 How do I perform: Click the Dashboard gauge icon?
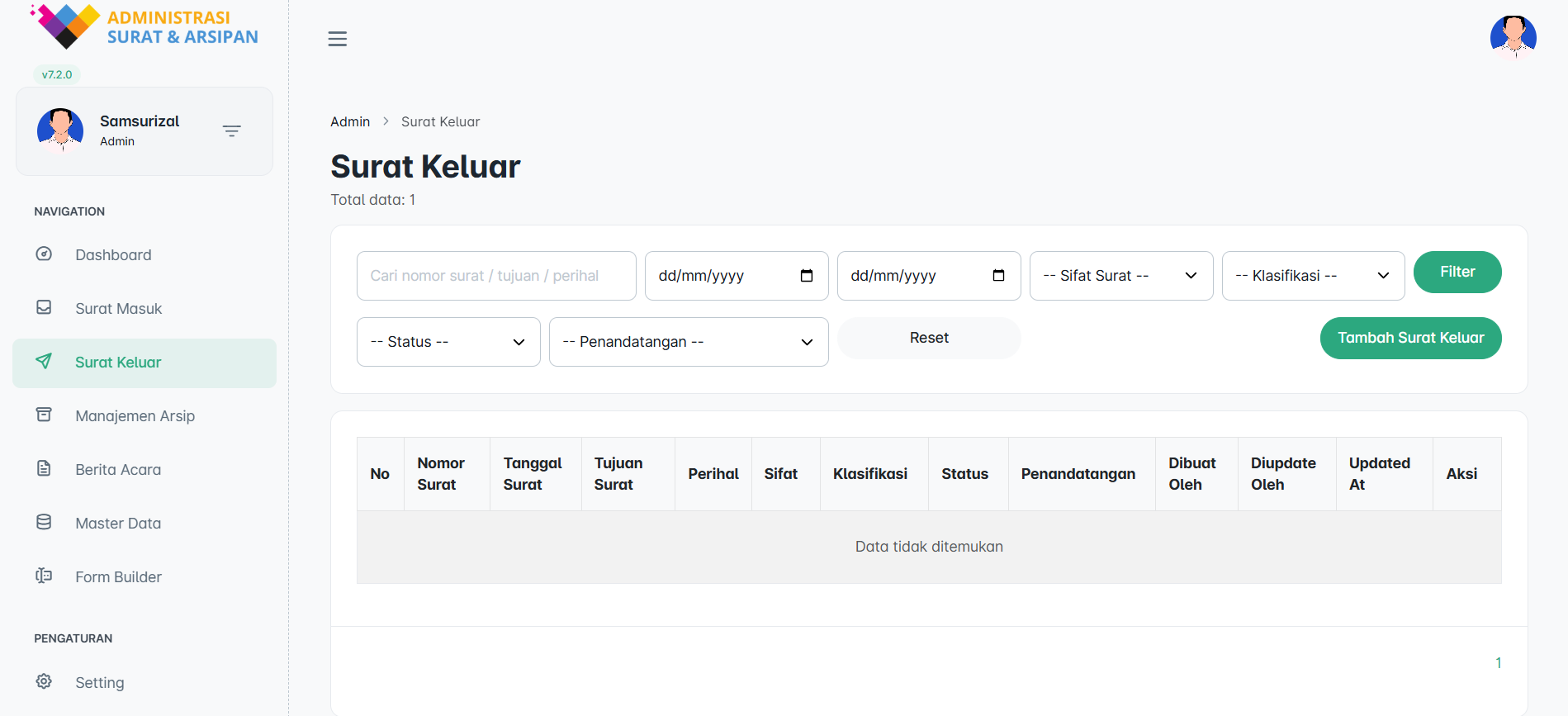(44, 254)
